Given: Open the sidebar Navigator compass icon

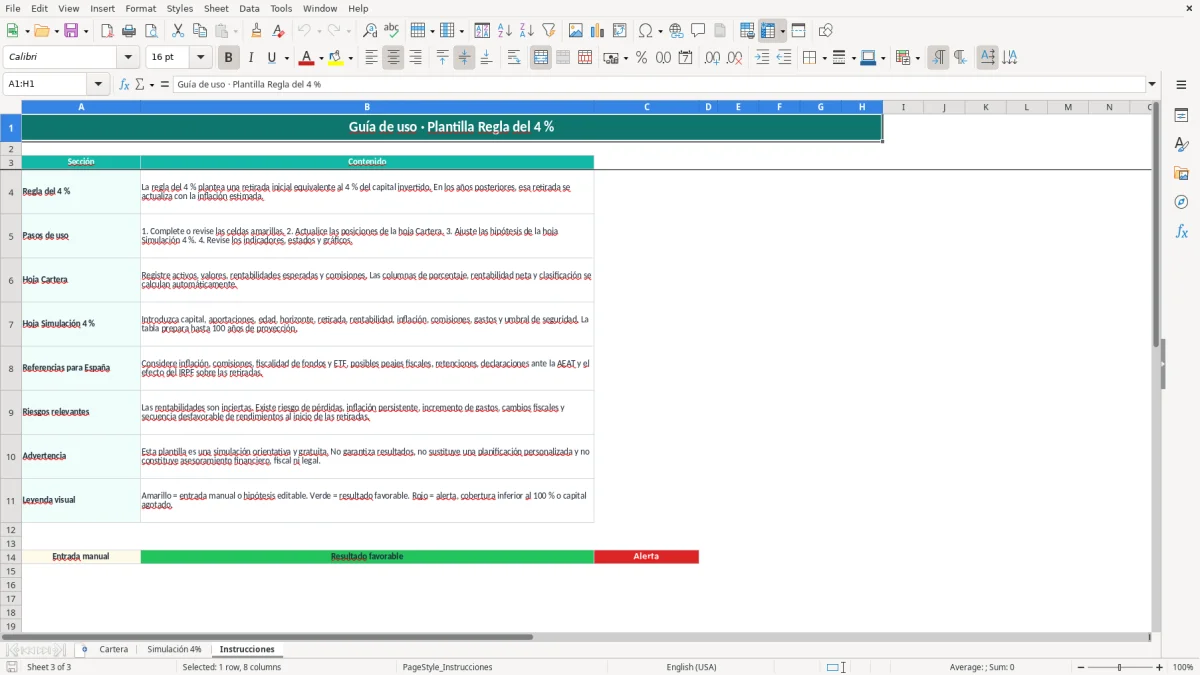Looking at the screenshot, I should coord(1181,202).
